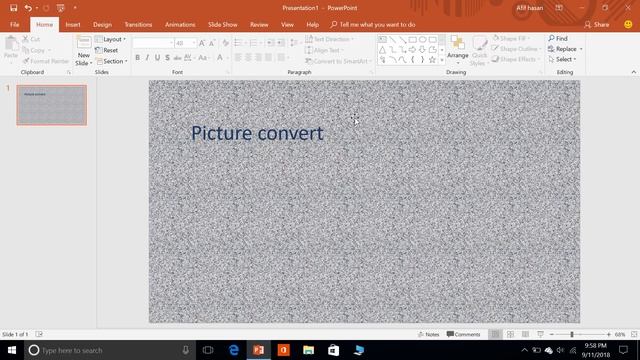Switch to Normal view
Screen dimensions: 640x360
495,334
